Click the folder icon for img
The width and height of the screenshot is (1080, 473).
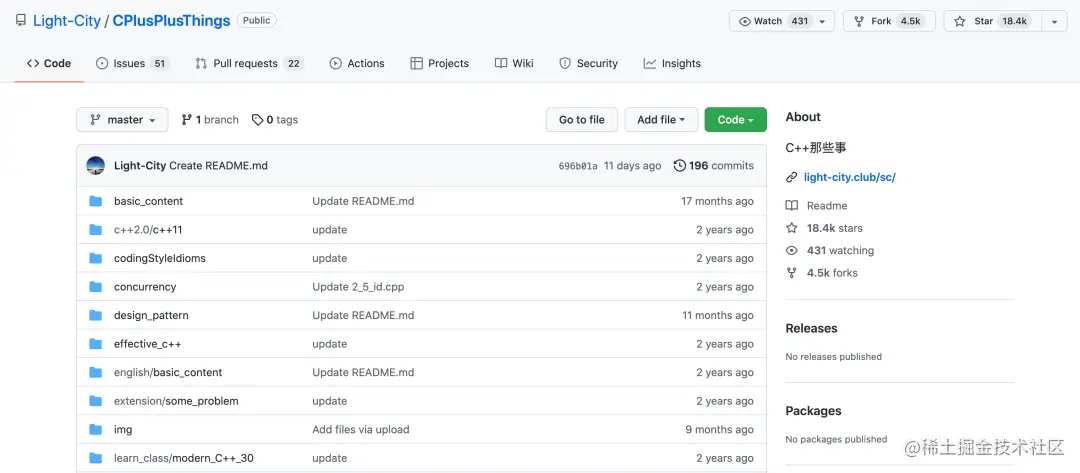coord(96,430)
